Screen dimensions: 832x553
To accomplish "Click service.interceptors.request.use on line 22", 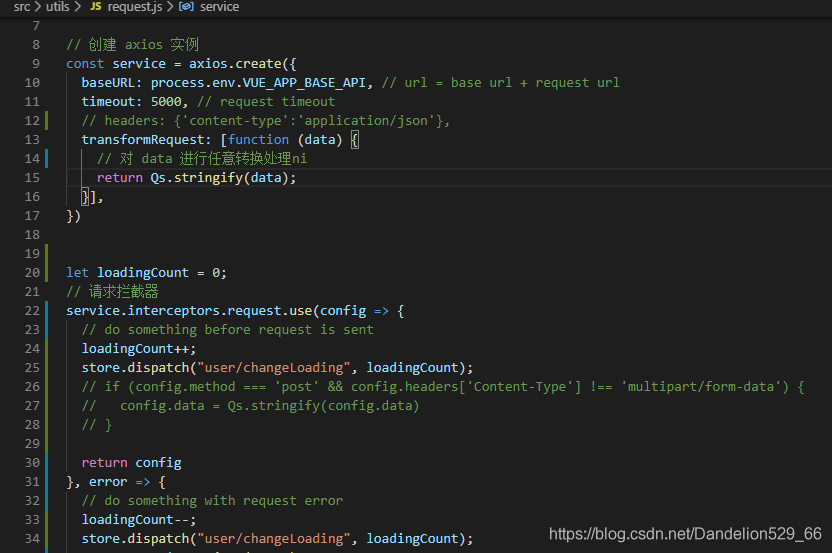I will 188,311.
